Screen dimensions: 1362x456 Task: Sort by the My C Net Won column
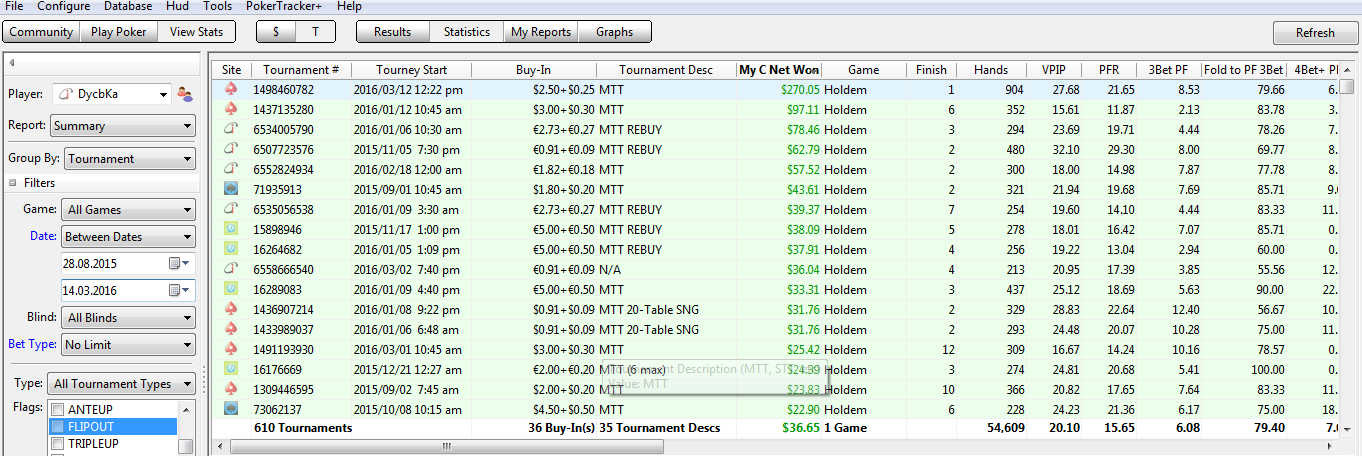[779, 70]
